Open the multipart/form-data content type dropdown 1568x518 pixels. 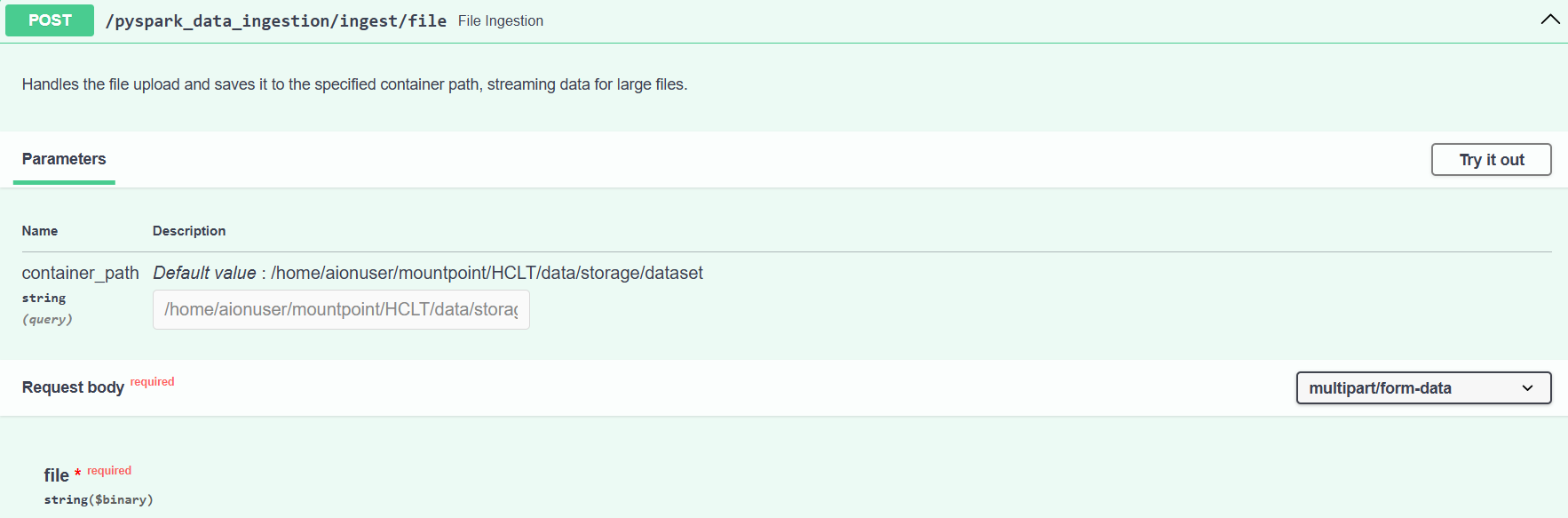1422,387
